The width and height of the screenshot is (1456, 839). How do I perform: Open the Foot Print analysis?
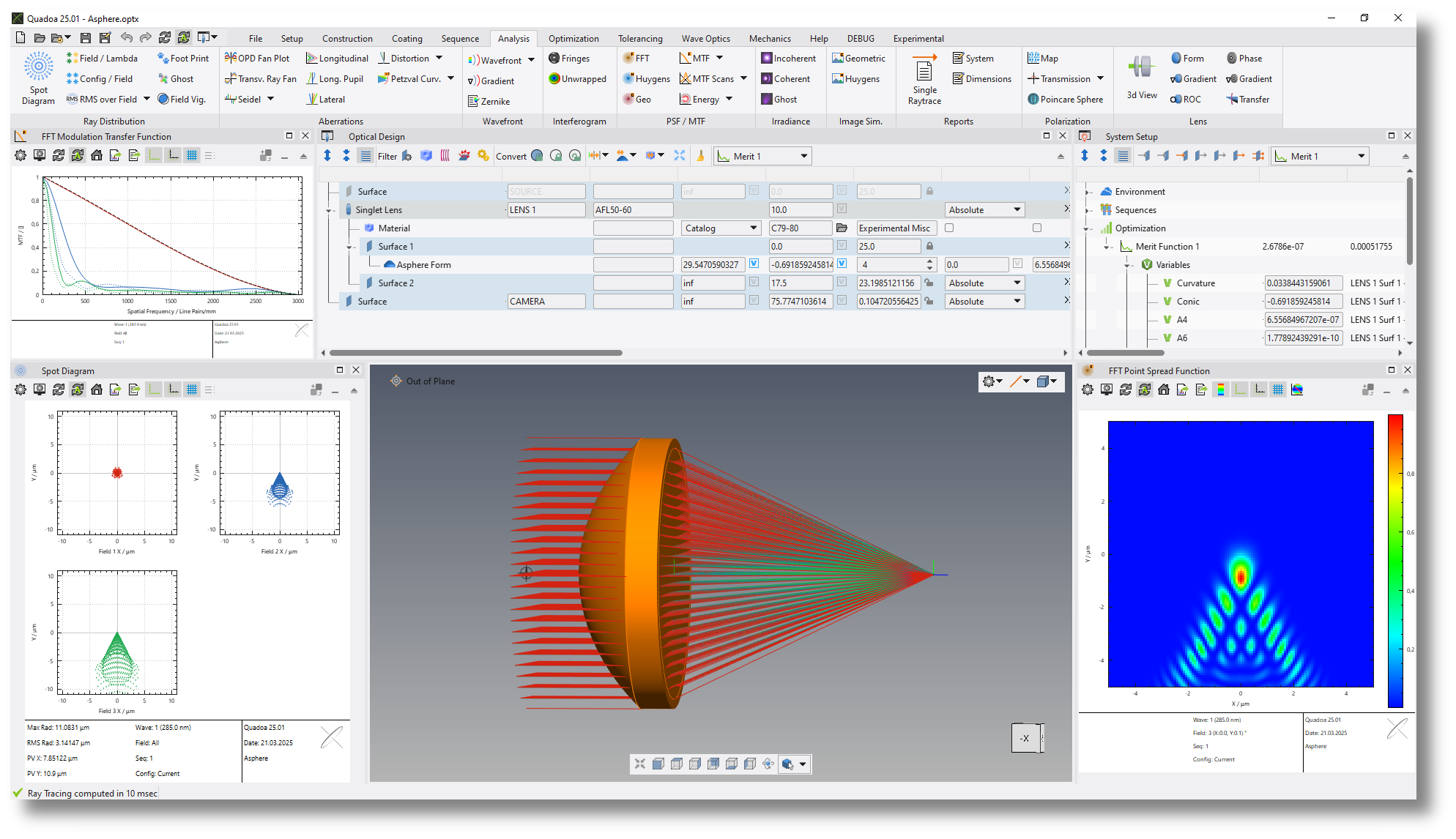coord(183,58)
